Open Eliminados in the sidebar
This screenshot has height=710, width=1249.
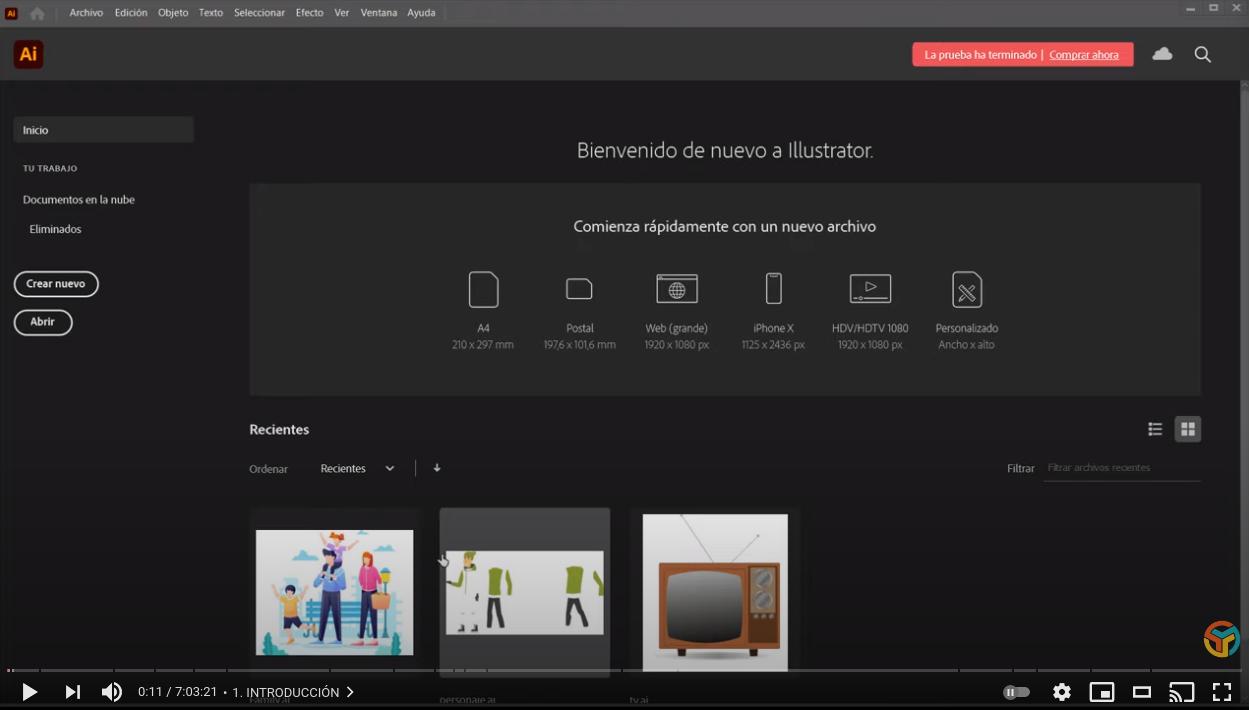pos(55,229)
